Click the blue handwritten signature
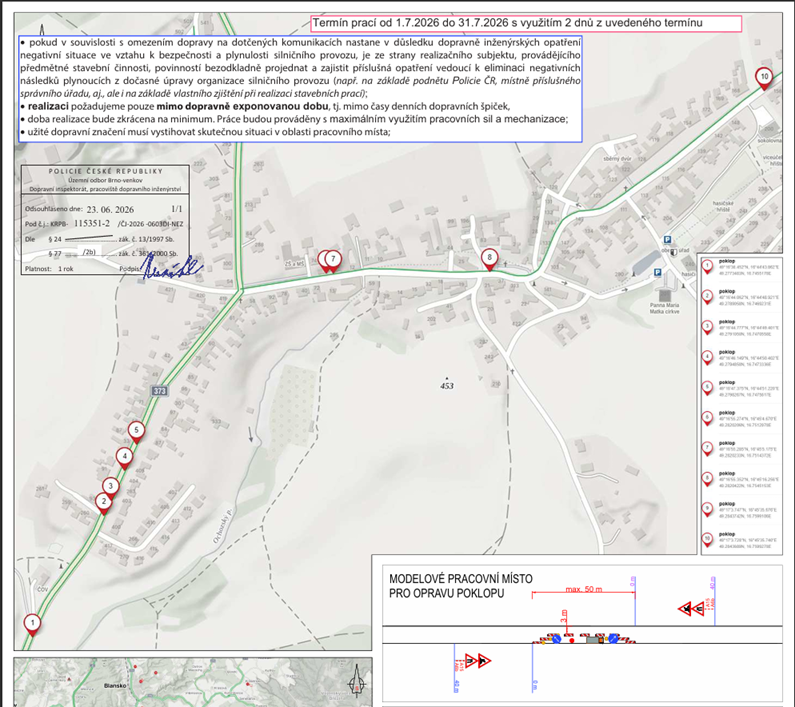The width and height of the screenshot is (795, 707). (170, 267)
